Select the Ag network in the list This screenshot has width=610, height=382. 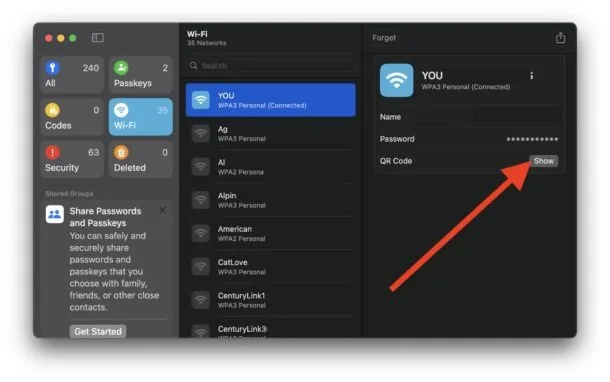click(271, 133)
